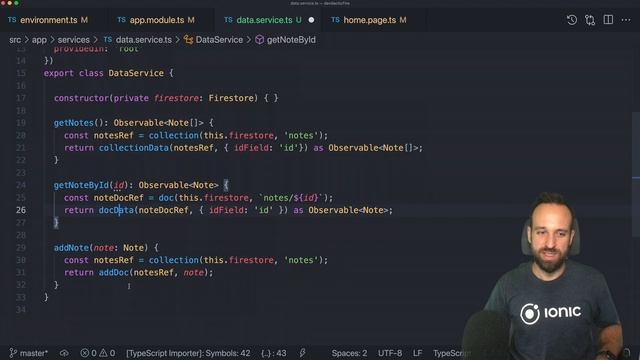Viewport: 640px width, 360px height.
Task: Click line number 15 in the gutter
Action: pyautogui.click(x=21, y=73)
